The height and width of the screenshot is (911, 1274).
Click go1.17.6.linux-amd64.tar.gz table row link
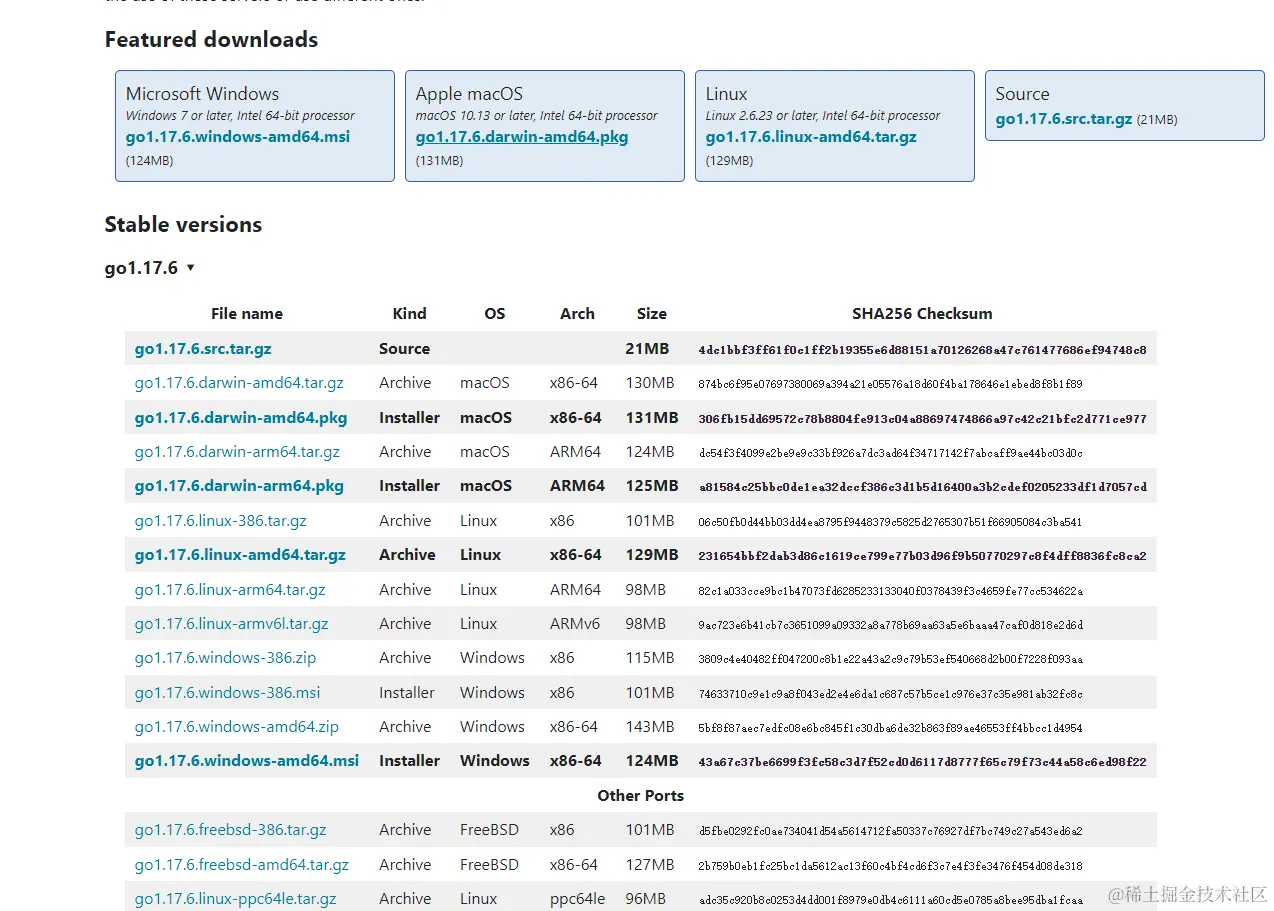click(x=240, y=555)
